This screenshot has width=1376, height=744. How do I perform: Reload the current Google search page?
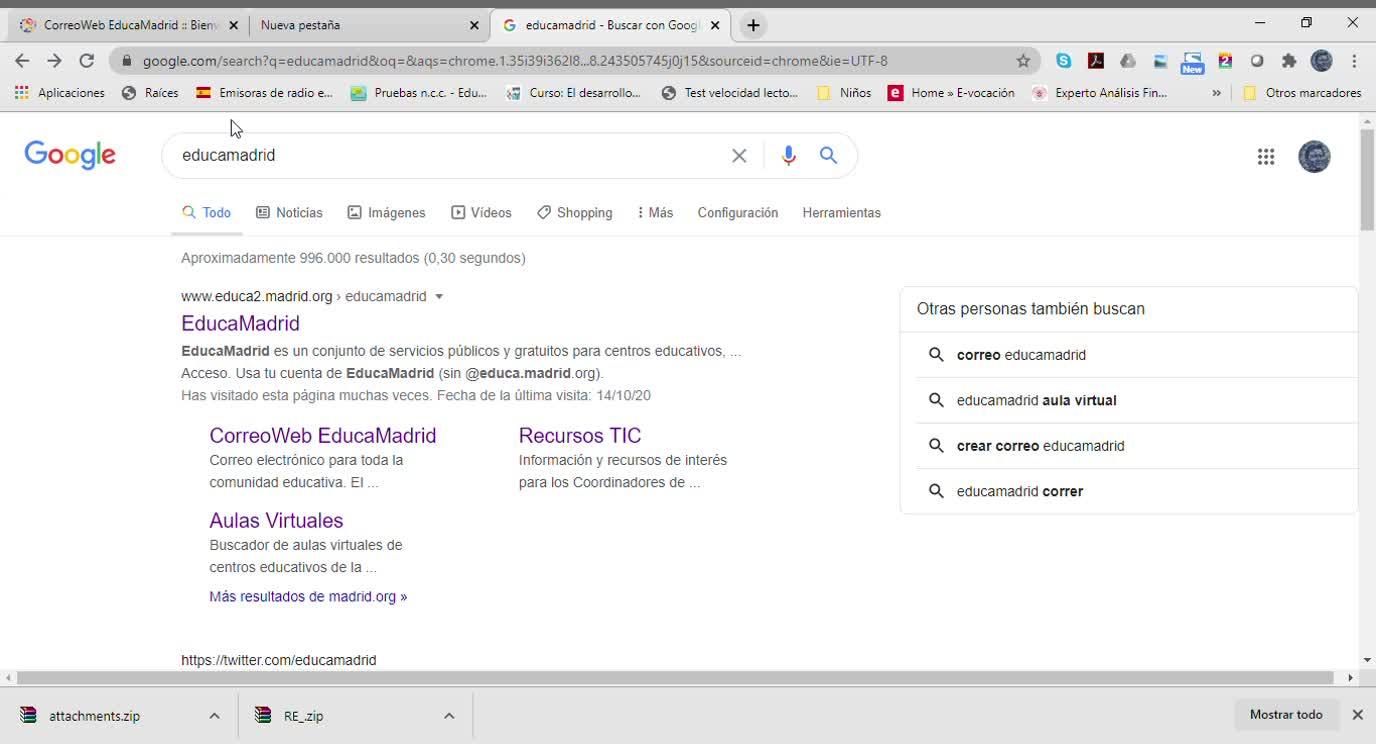tap(87, 61)
